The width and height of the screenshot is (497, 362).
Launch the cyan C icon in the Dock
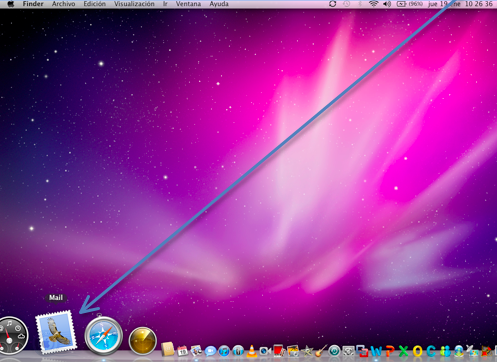[x=431, y=351]
